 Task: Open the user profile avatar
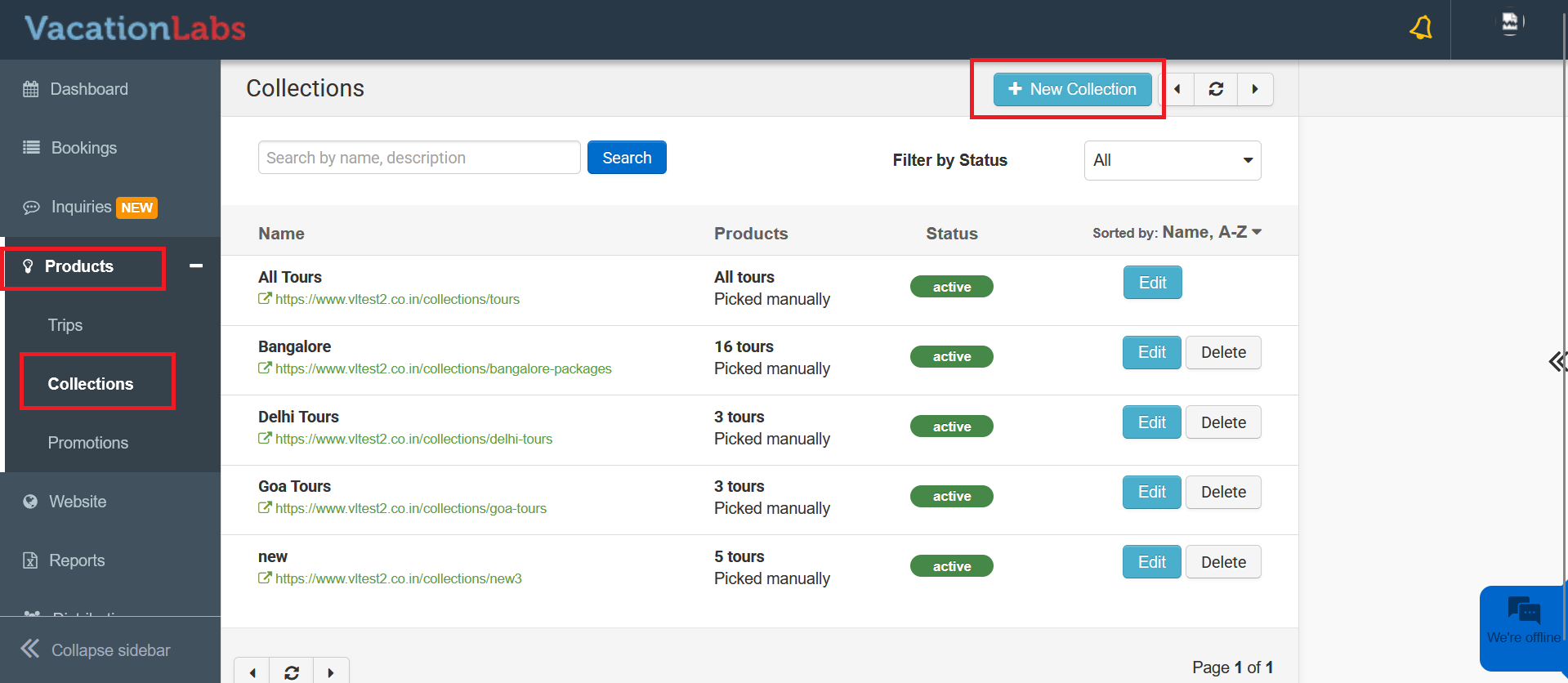click(1510, 23)
